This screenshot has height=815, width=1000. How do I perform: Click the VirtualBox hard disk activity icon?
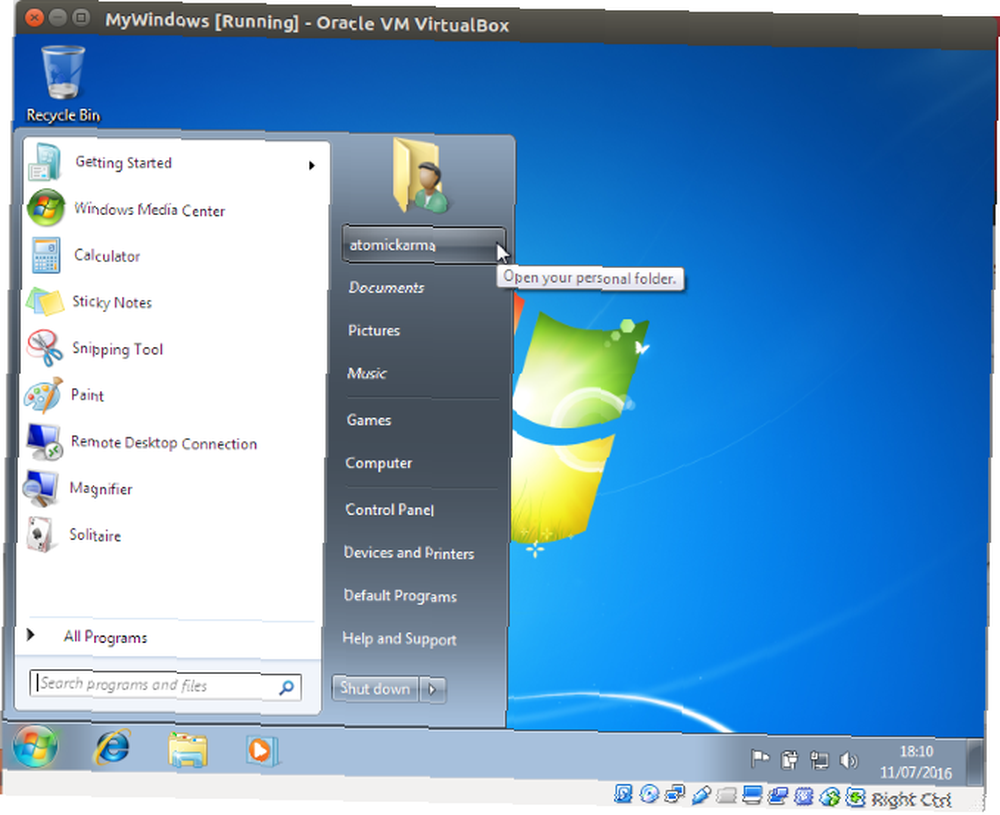point(623,793)
